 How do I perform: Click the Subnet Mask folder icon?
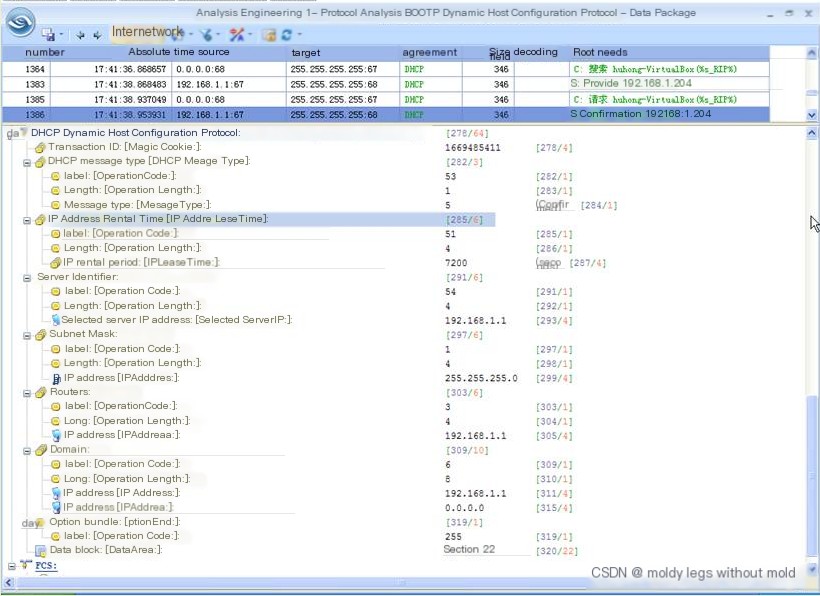pyautogui.click(x=40, y=335)
